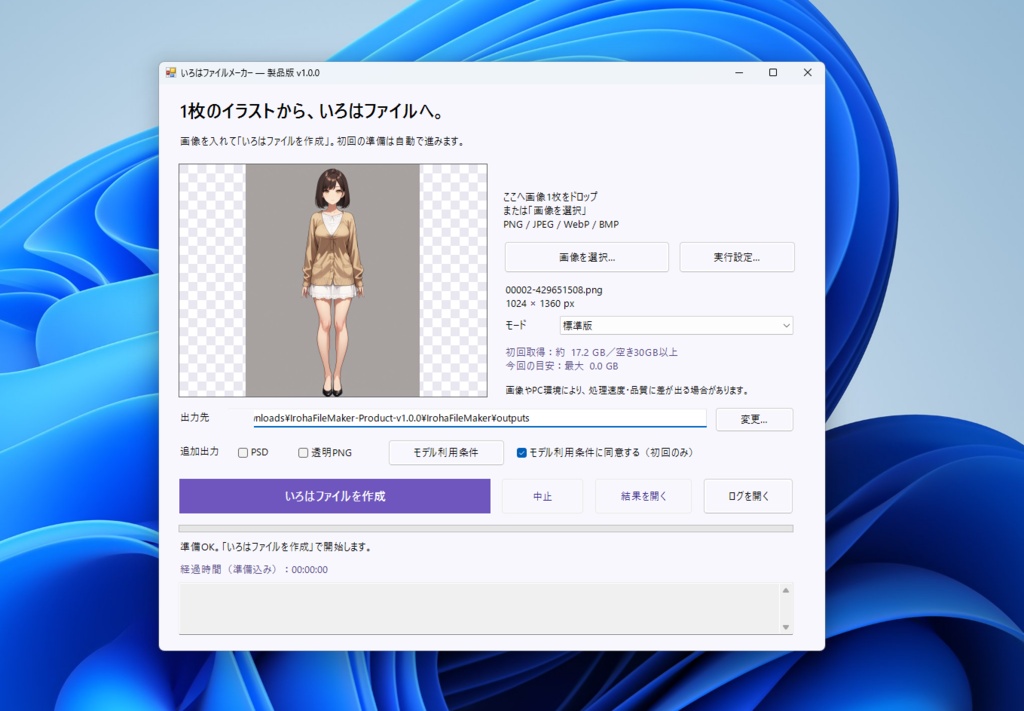The image size is (1024, 711).
Task: Click the 経過時間 00:00:00 text
Action: click(254, 569)
